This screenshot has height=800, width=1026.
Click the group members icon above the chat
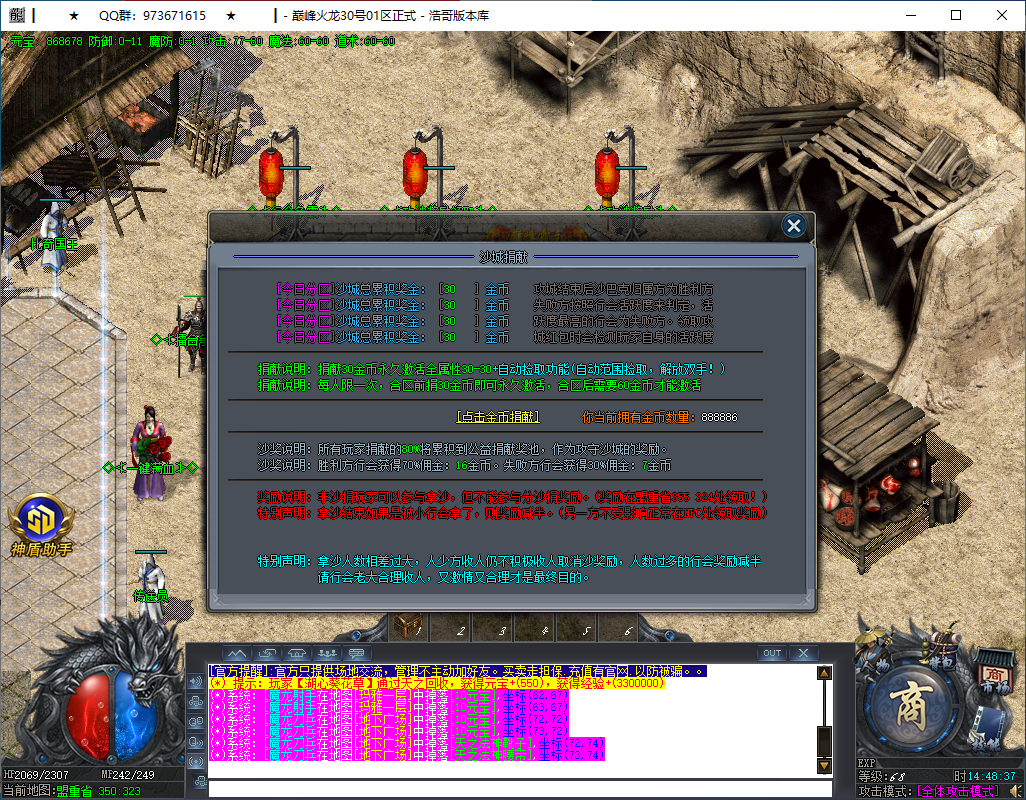pyautogui.click(x=327, y=653)
